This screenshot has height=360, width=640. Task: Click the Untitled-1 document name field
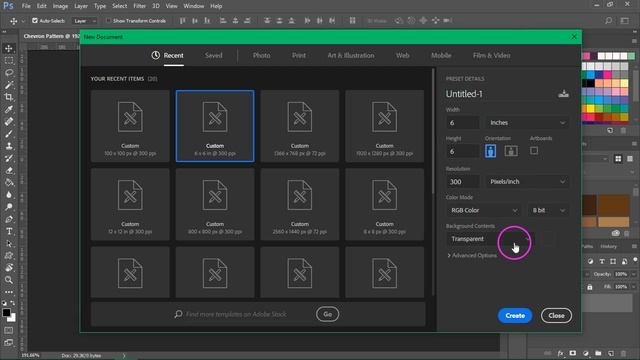500,94
